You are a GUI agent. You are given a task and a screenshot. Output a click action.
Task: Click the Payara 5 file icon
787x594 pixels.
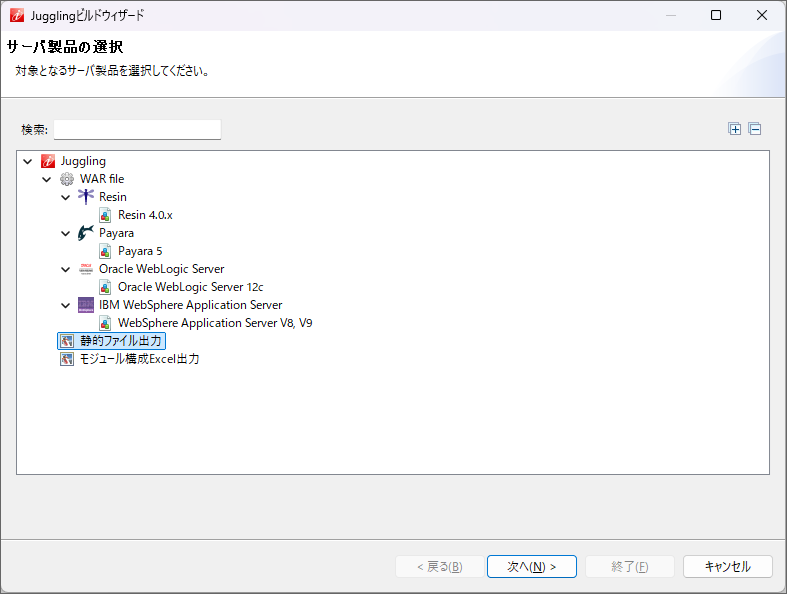coord(105,251)
